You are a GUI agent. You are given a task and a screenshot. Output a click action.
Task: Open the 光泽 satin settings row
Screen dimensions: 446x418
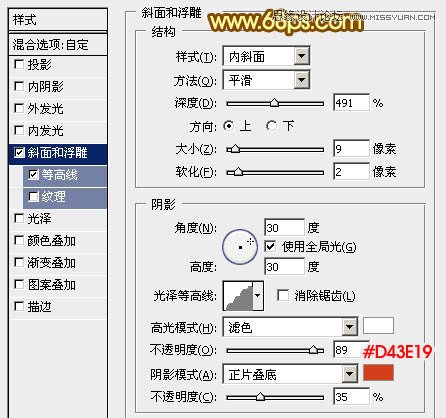(x=58, y=219)
